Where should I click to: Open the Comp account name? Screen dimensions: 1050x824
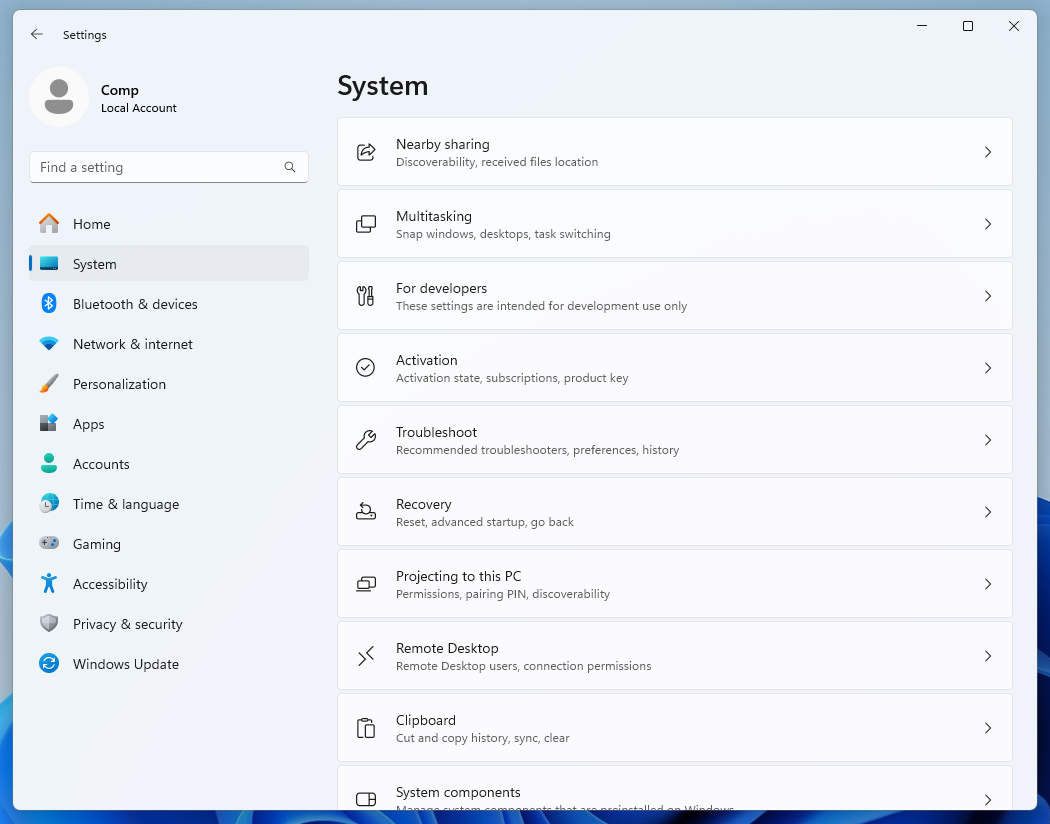[120, 90]
